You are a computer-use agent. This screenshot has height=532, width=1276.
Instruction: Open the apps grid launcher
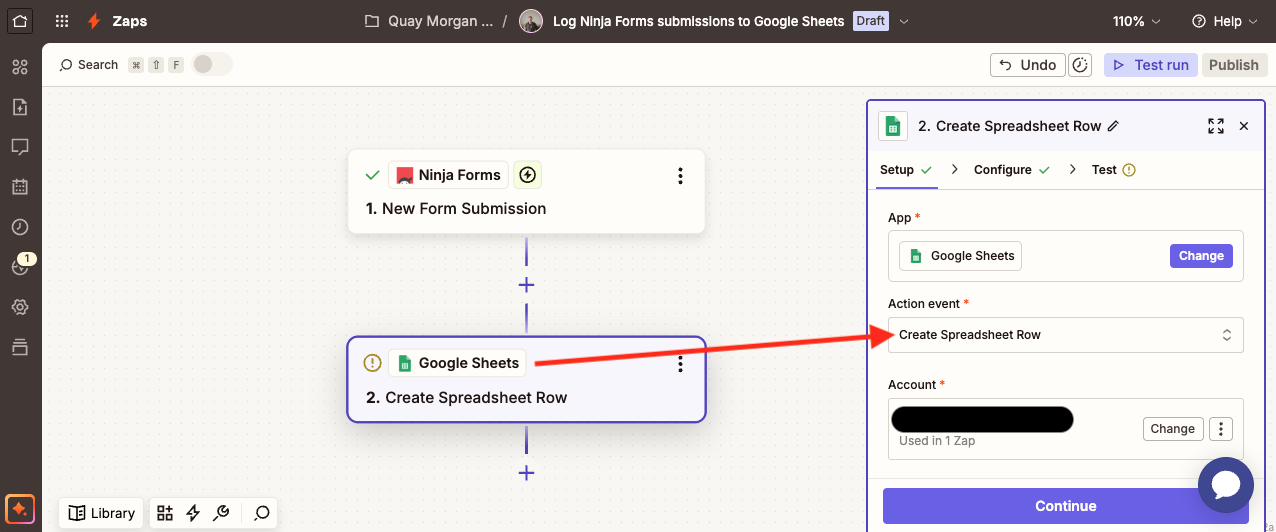click(x=62, y=21)
